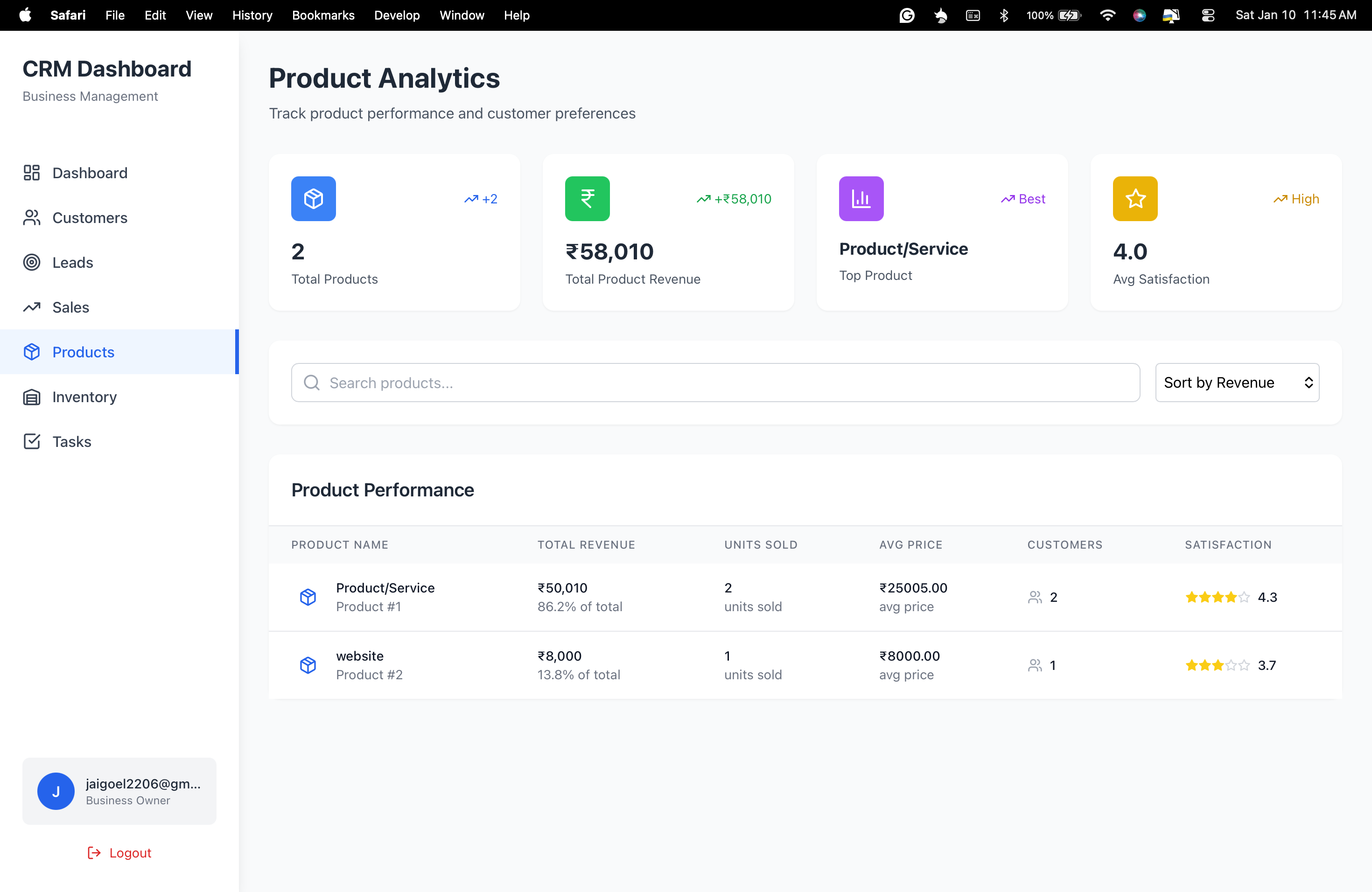
Task: Click the Tasks checkmark icon
Action: [32, 441]
